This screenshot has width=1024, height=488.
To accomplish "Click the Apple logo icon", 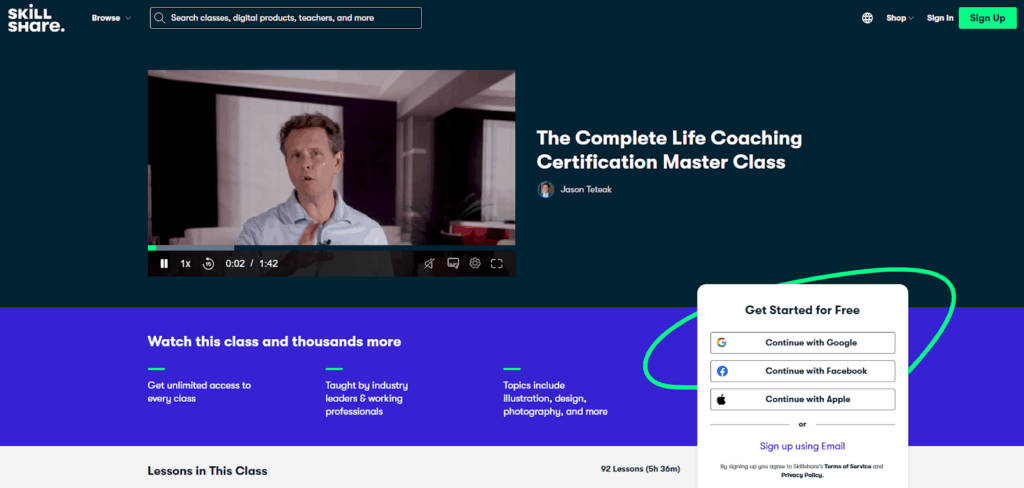I will click(722, 399).
